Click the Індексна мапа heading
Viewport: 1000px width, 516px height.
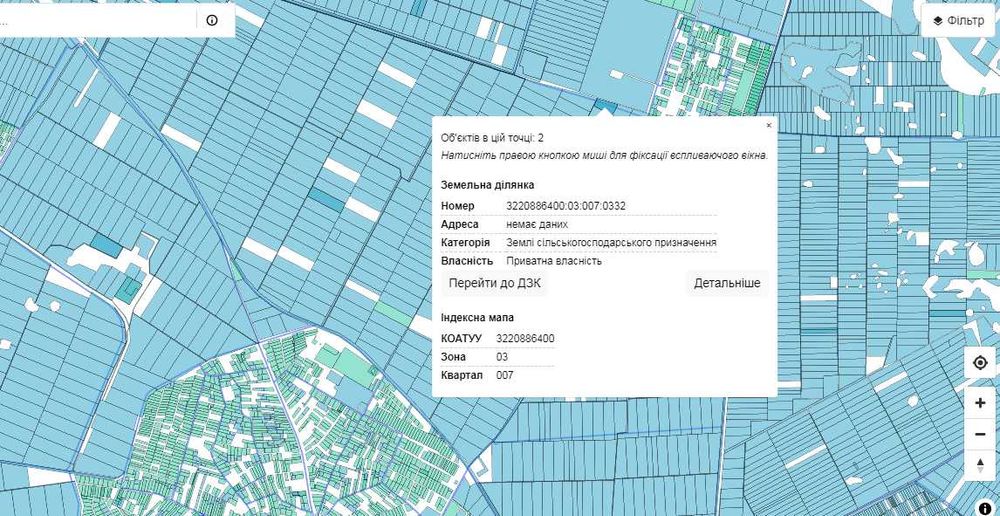point(477,318)
